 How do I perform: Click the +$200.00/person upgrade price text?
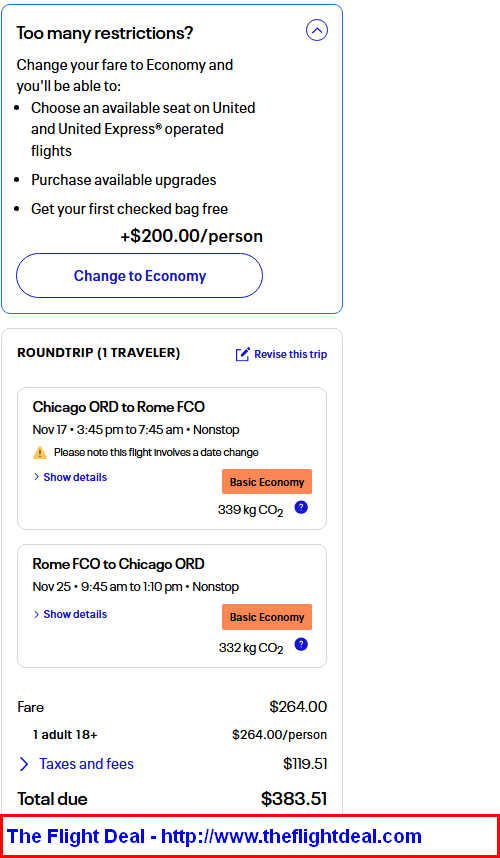point(191,236)
